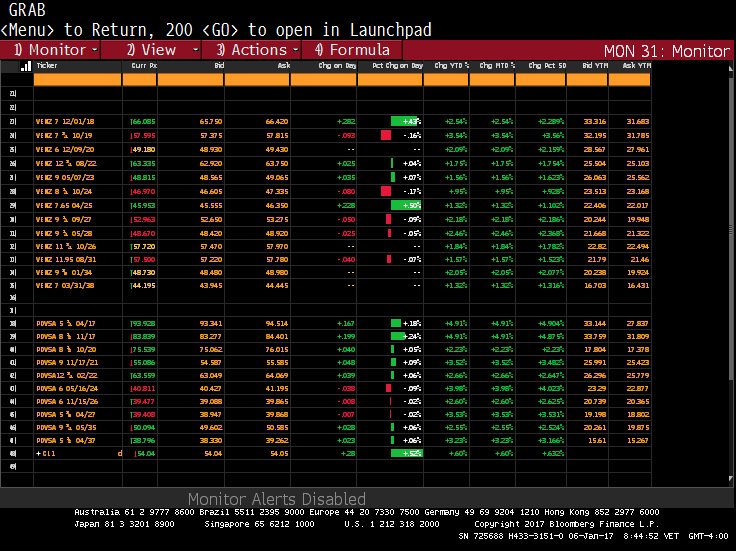Viewport: 736px width, 551px height.
Task: Focus the orange filter field under Ask
Action: (257, 80)
